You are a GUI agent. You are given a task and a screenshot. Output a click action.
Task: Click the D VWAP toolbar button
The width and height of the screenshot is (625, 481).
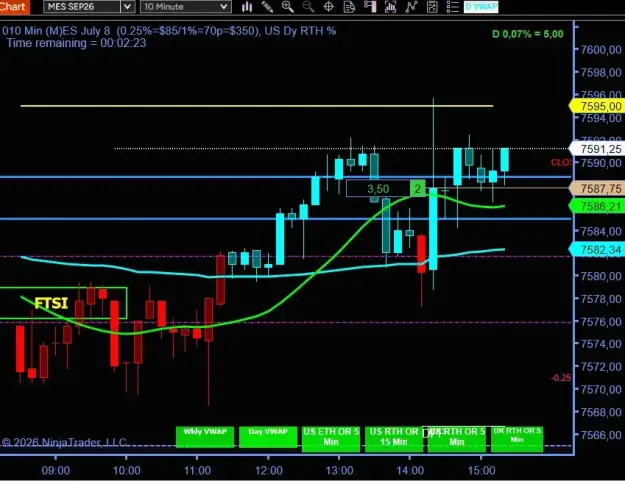[481, 7]
